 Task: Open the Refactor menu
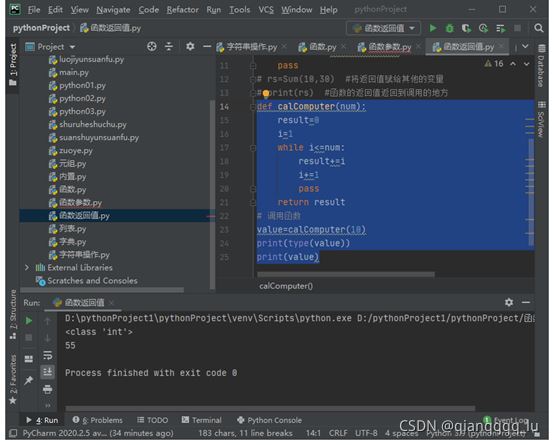pos(182,10)
